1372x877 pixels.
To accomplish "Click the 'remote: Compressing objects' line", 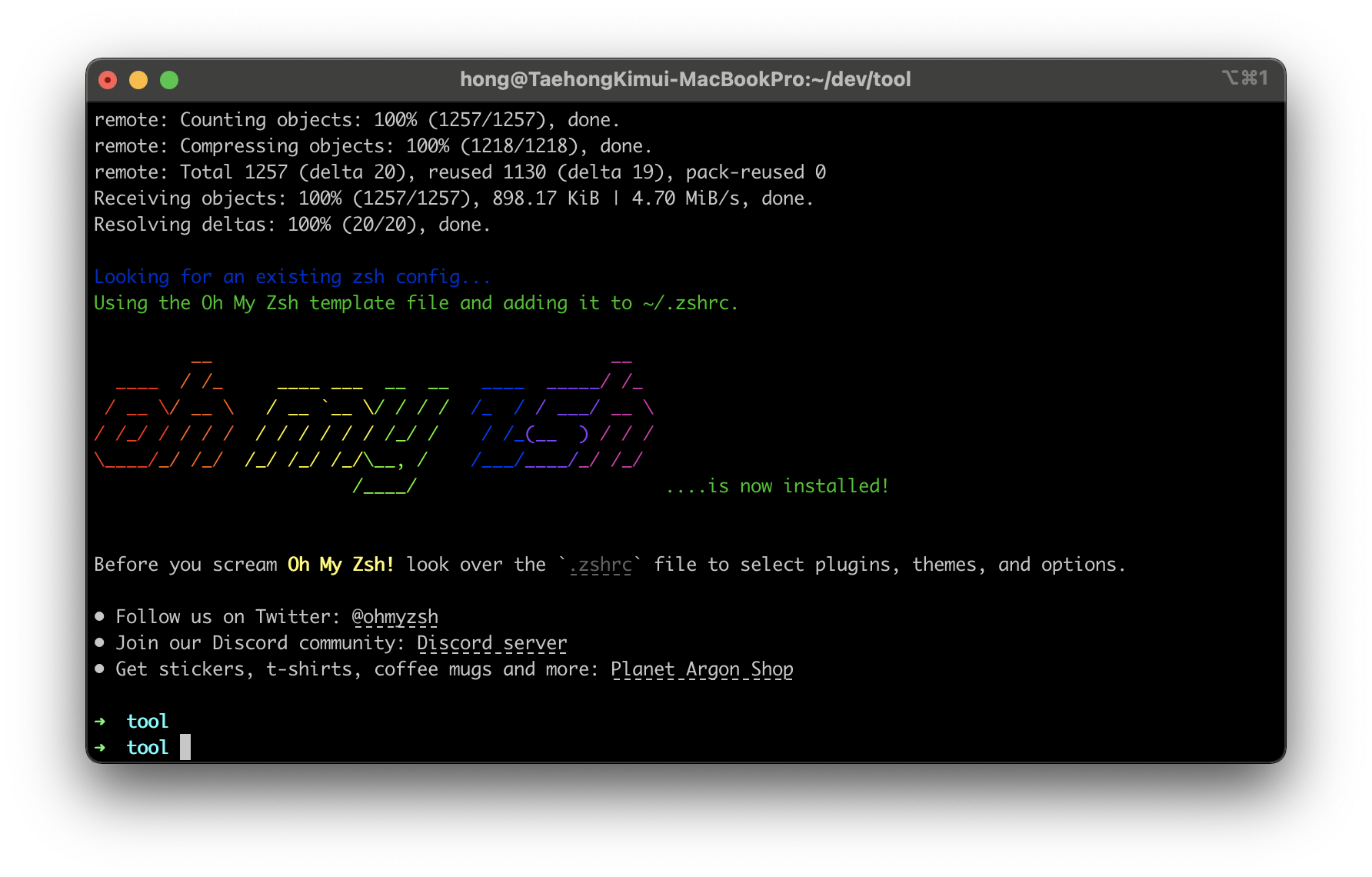I will [x=373, y=146].
